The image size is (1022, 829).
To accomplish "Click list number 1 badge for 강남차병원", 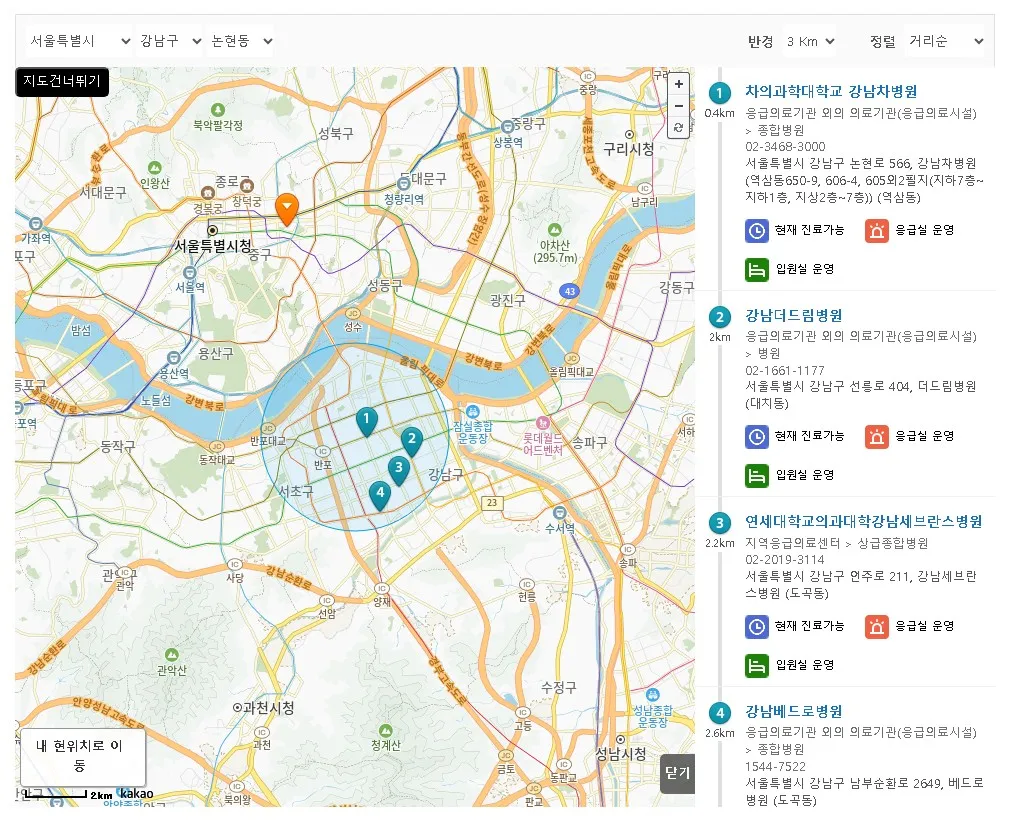I will [x=720, y=93].
